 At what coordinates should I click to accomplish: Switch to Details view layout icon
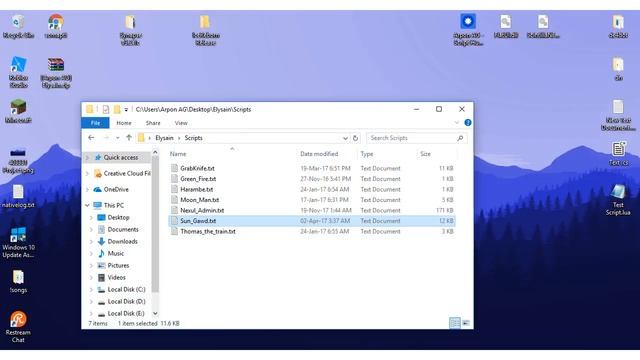point(454,323)
